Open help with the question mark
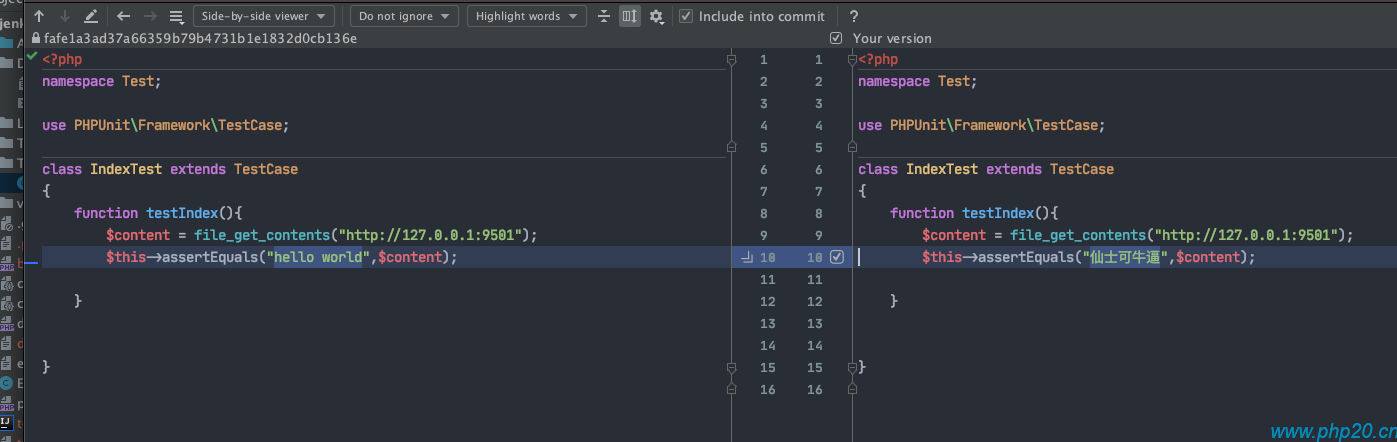Viewport: 1397px width, 442px height. 853,16
